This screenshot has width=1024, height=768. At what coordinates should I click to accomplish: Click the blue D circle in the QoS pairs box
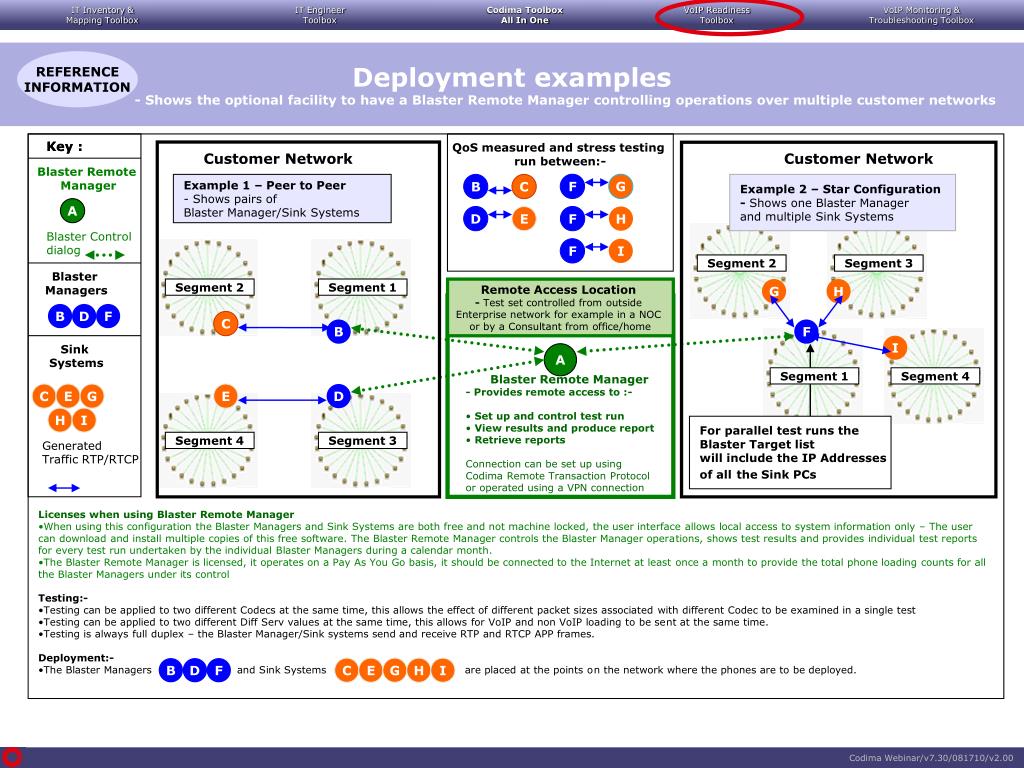[x=476, y=219]
